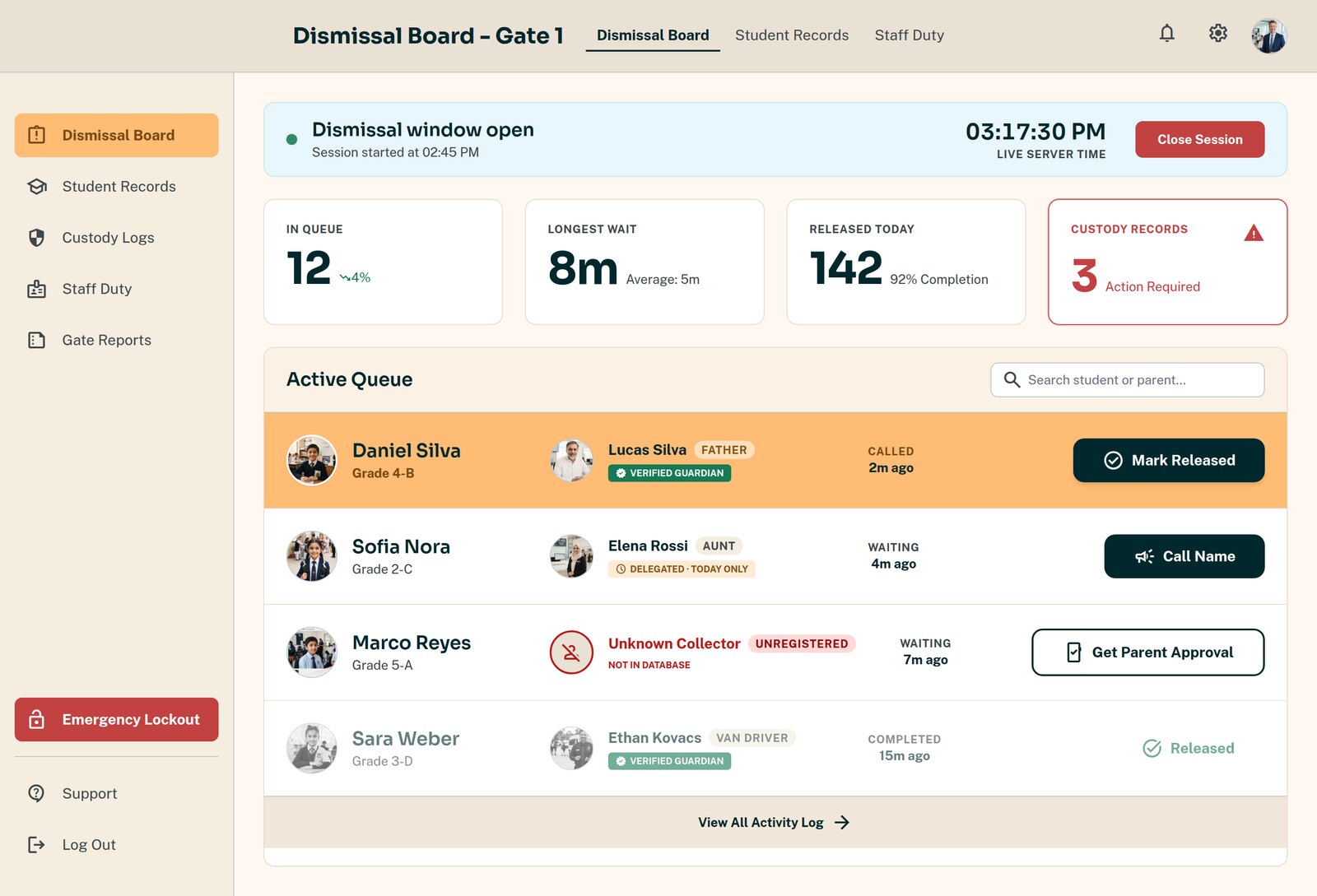Click Lucas Silva's guardian photo
Viewport: 1317px width, 896px height.
coord(571,460)
